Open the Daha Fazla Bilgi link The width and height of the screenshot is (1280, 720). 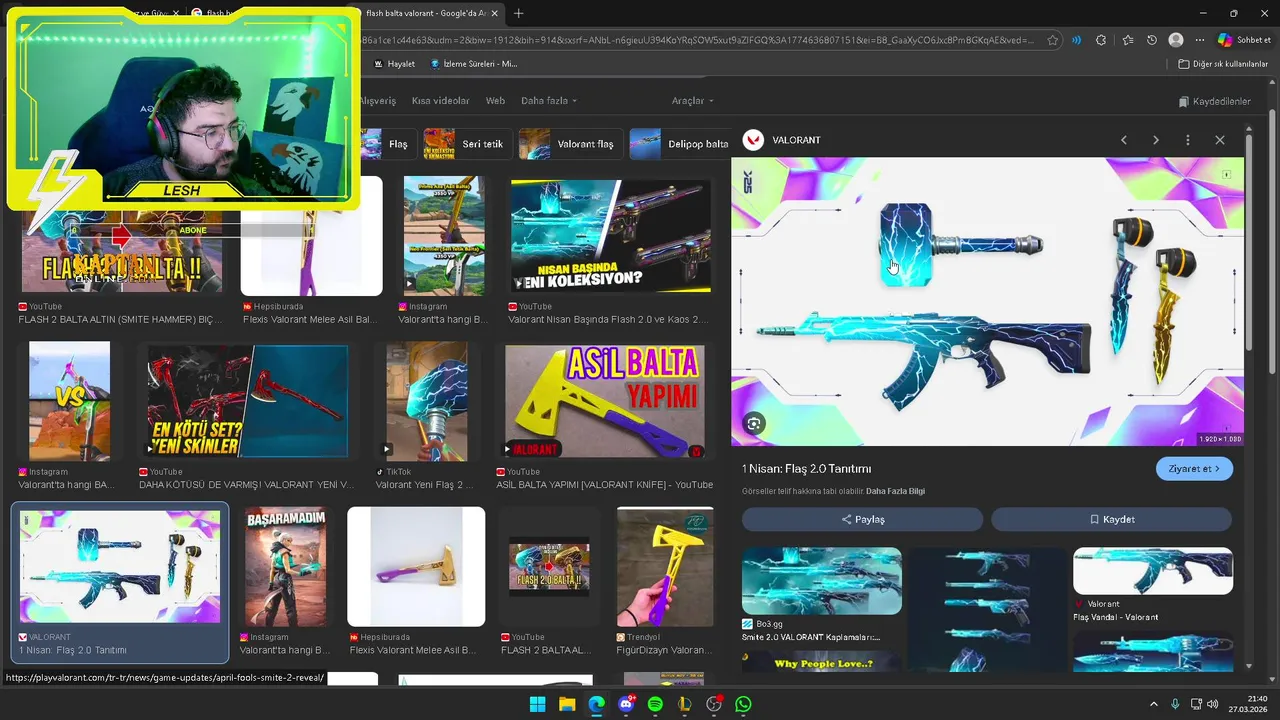point(895,491)
